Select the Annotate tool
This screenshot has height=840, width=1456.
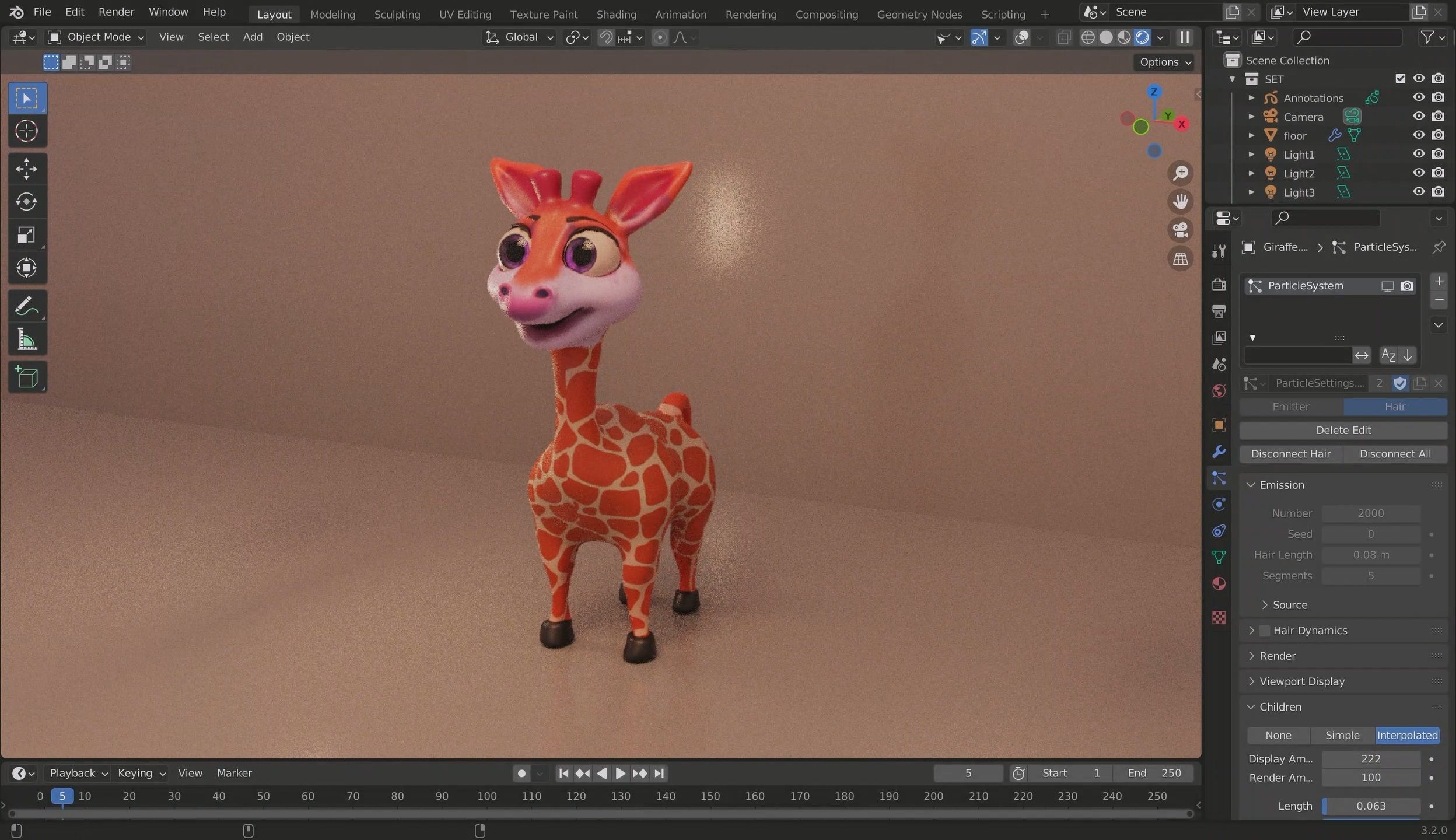[x=27, y=306]
